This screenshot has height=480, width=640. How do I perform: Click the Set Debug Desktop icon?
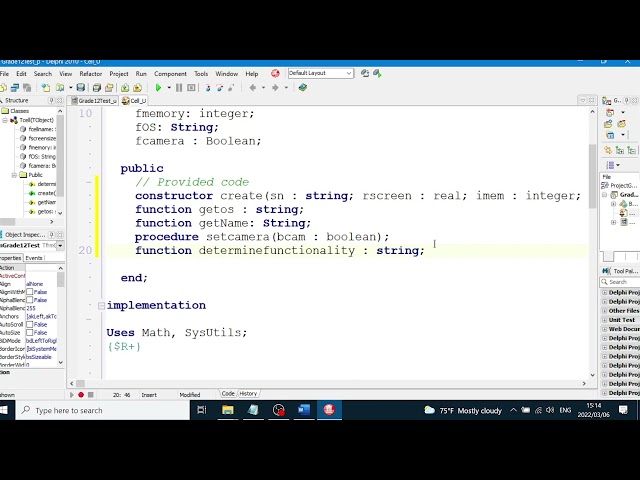pyautogui.click(x=377, y=73)
